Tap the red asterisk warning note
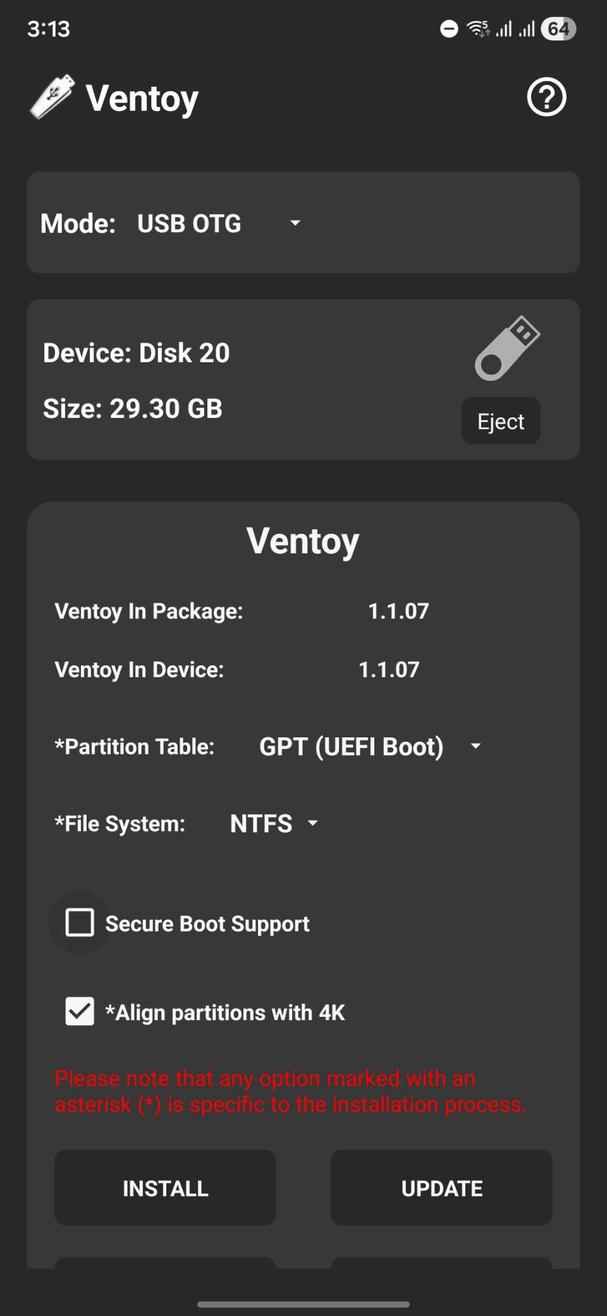The height and width of the screenshot is (1316, 607). [x=290, y=1091]
